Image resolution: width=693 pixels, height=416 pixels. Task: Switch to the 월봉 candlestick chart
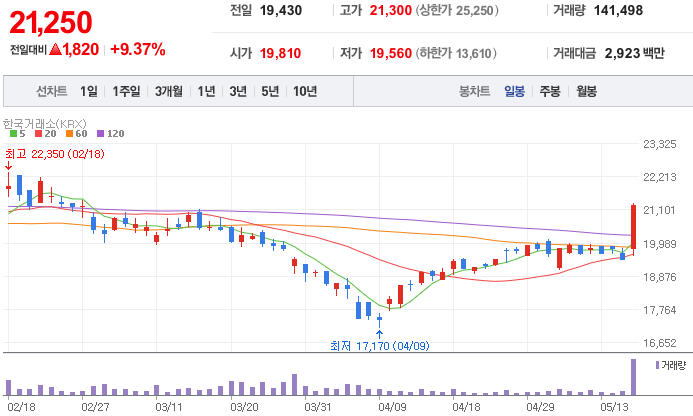point(586,92)
